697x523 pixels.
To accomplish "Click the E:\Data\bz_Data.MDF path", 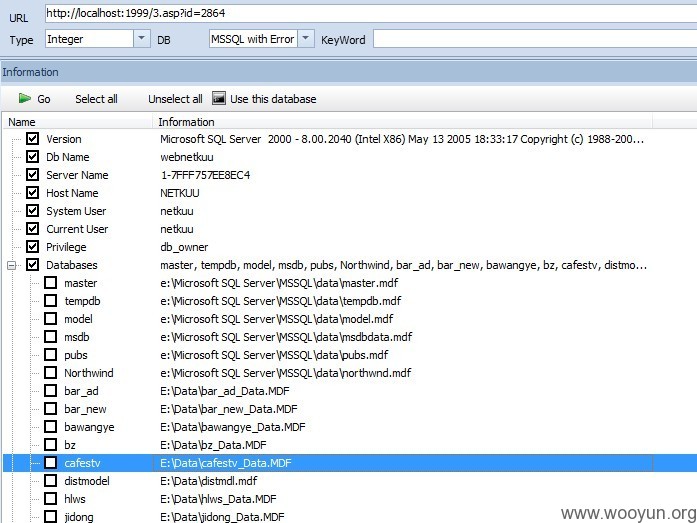I will 213,445.
